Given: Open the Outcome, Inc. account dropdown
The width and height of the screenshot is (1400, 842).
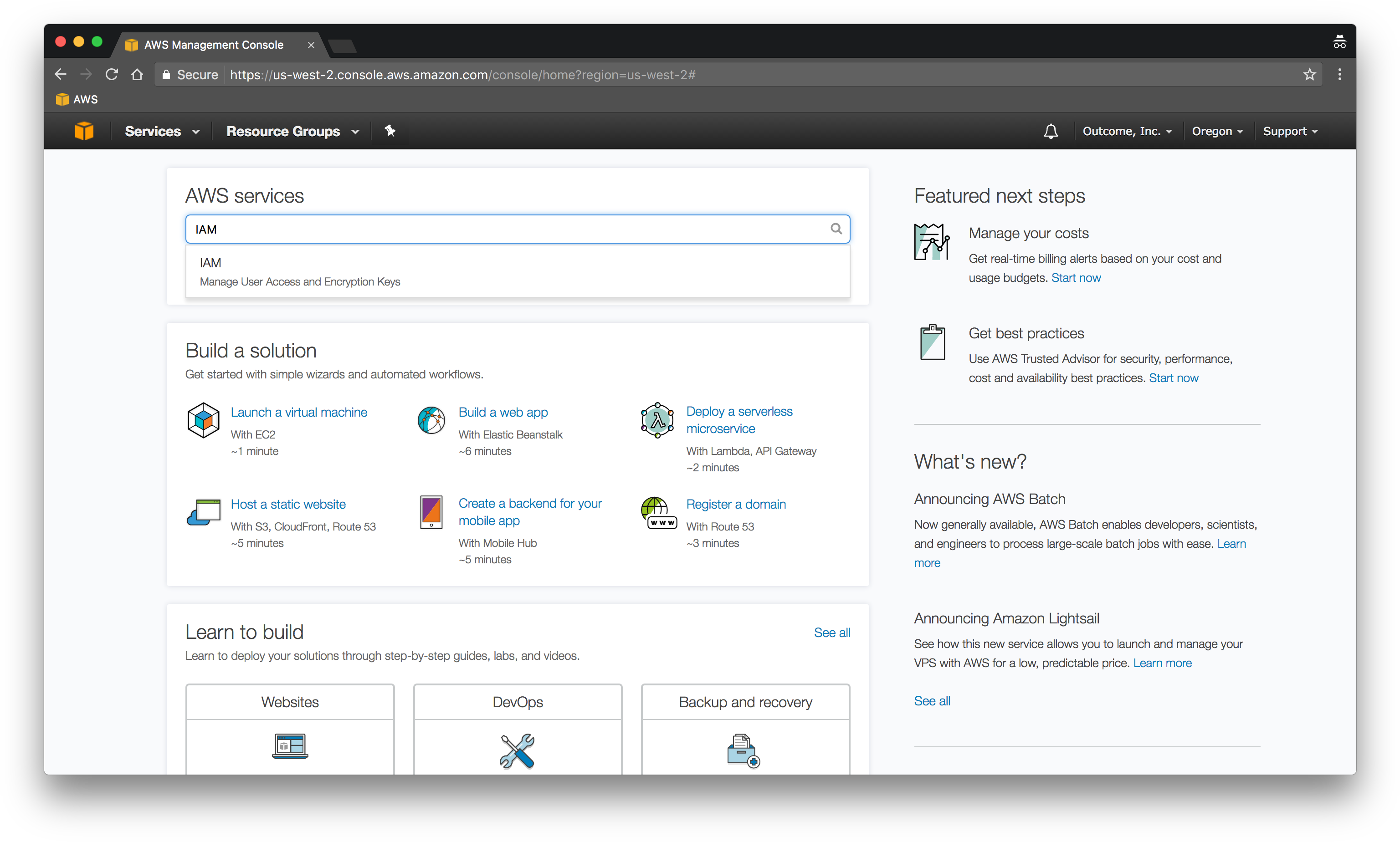Looking at the screenshot, I should (1127, 131).
